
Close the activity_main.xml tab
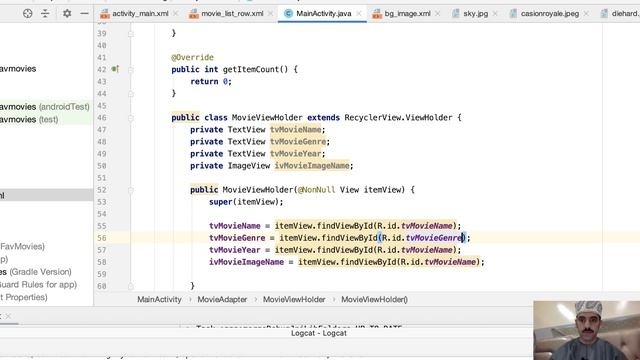(x=176, y=13)
